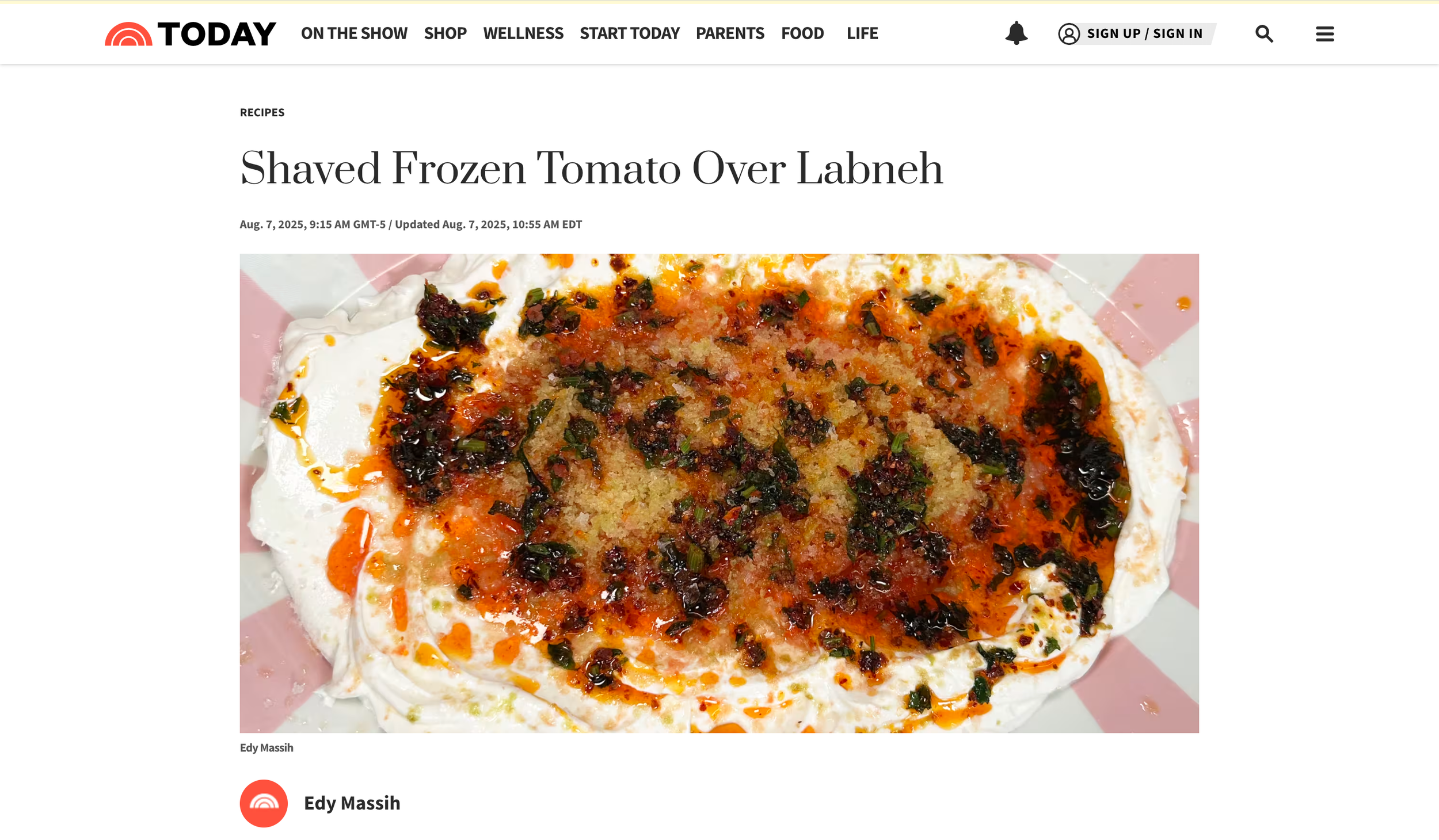Select Start TODAY in navigation
Screen dimensions: 1439x840
(630, 33)
